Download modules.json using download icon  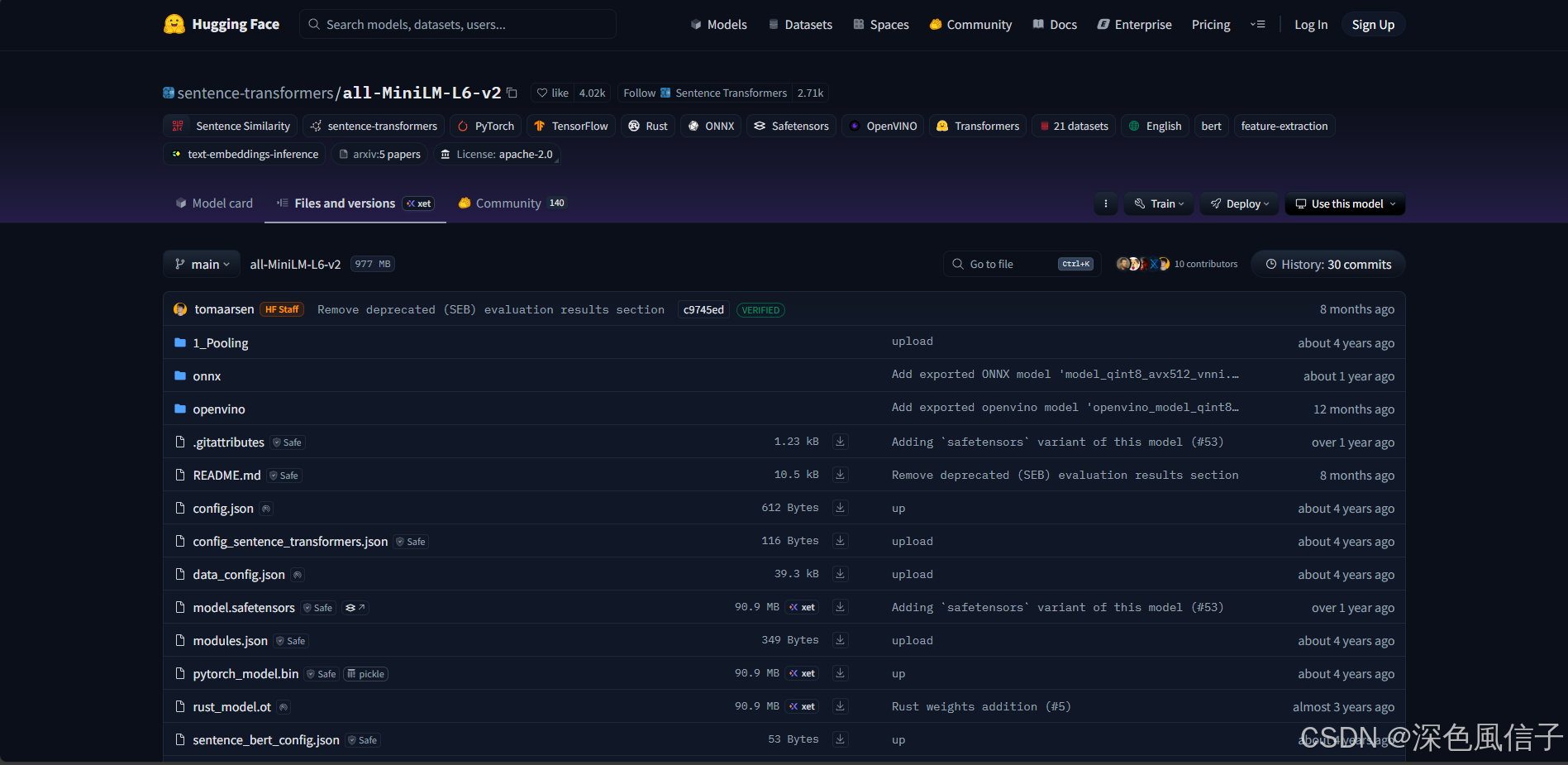[840, 640]
